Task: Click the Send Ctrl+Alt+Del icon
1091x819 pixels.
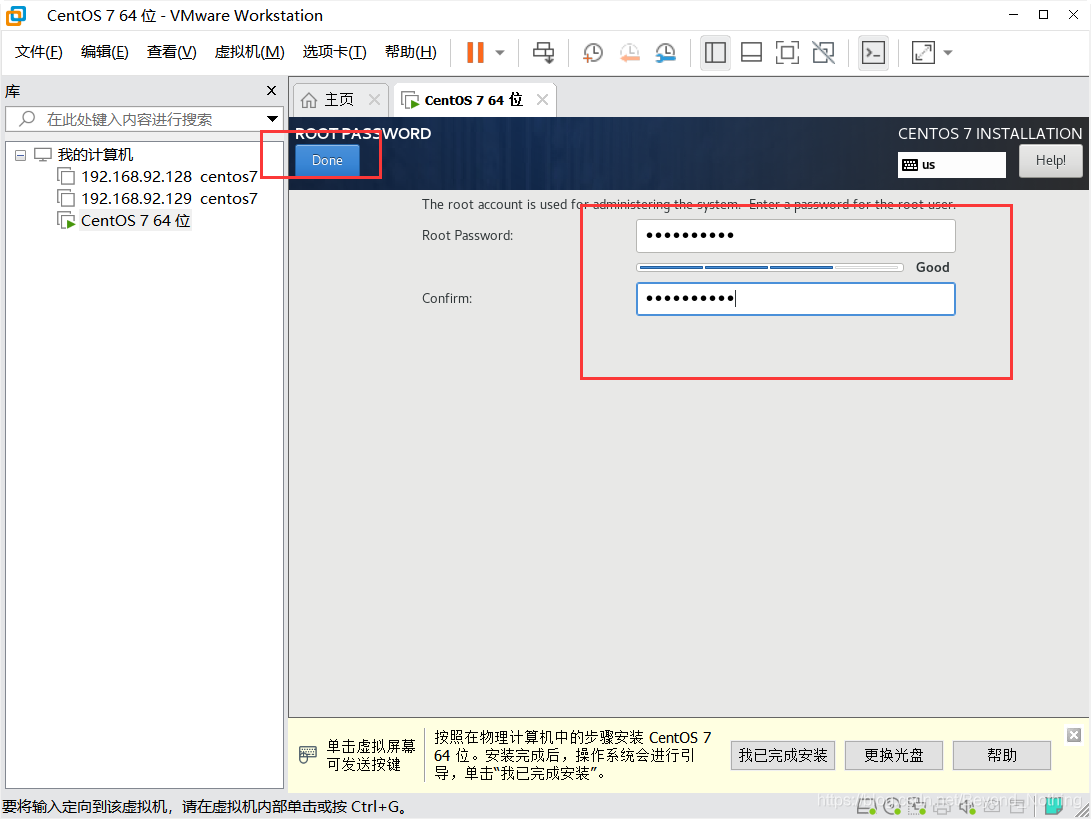Action: (x=543, y=52)
